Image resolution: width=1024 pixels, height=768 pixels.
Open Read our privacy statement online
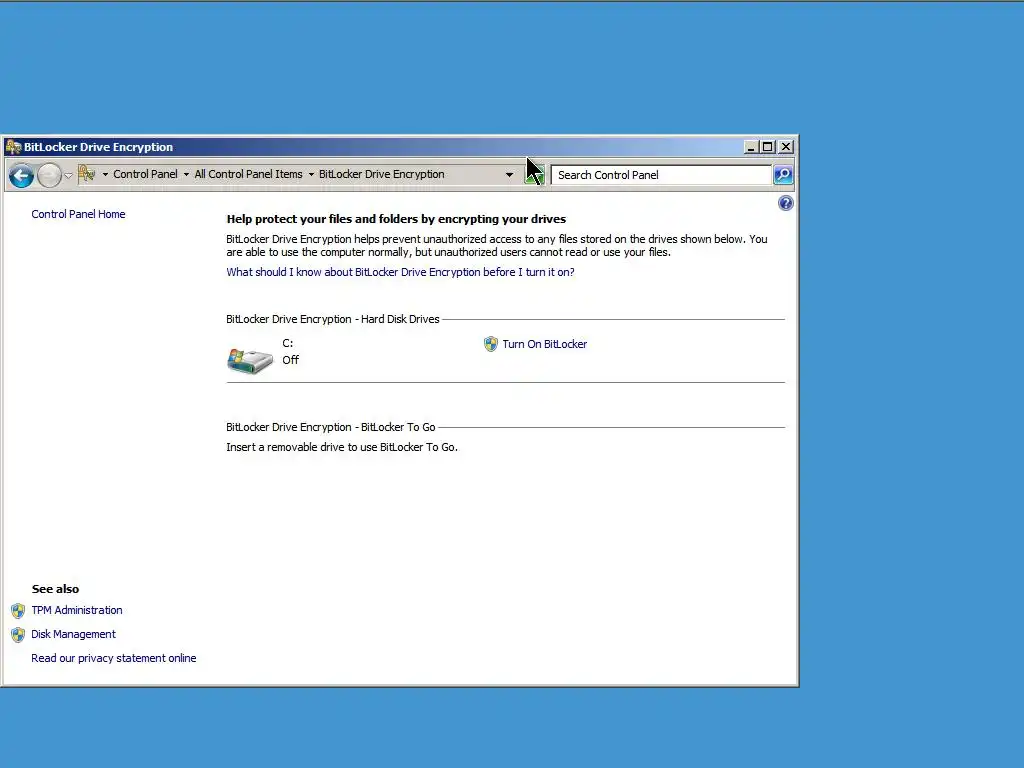coord(114,658)
